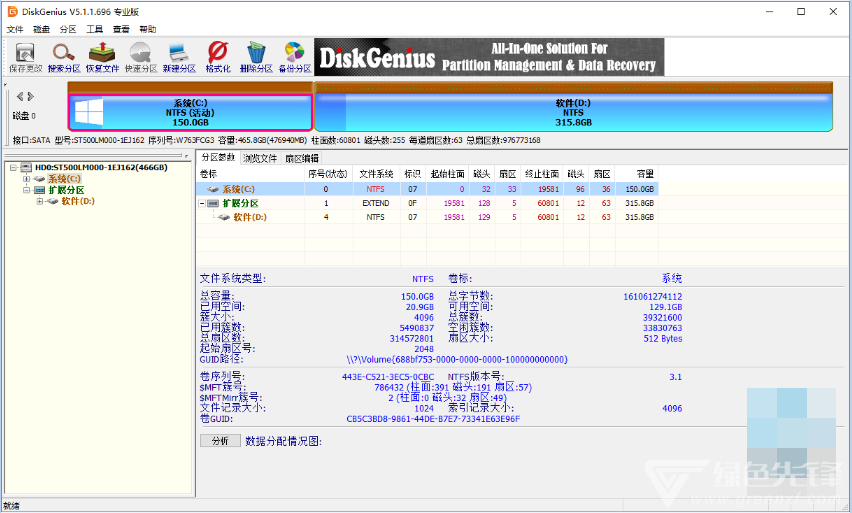The height and width of the screenshot is (513, 852).
Task: Collapse the 扩展分区 node in the left tree
Action: [x=26, y=190]
